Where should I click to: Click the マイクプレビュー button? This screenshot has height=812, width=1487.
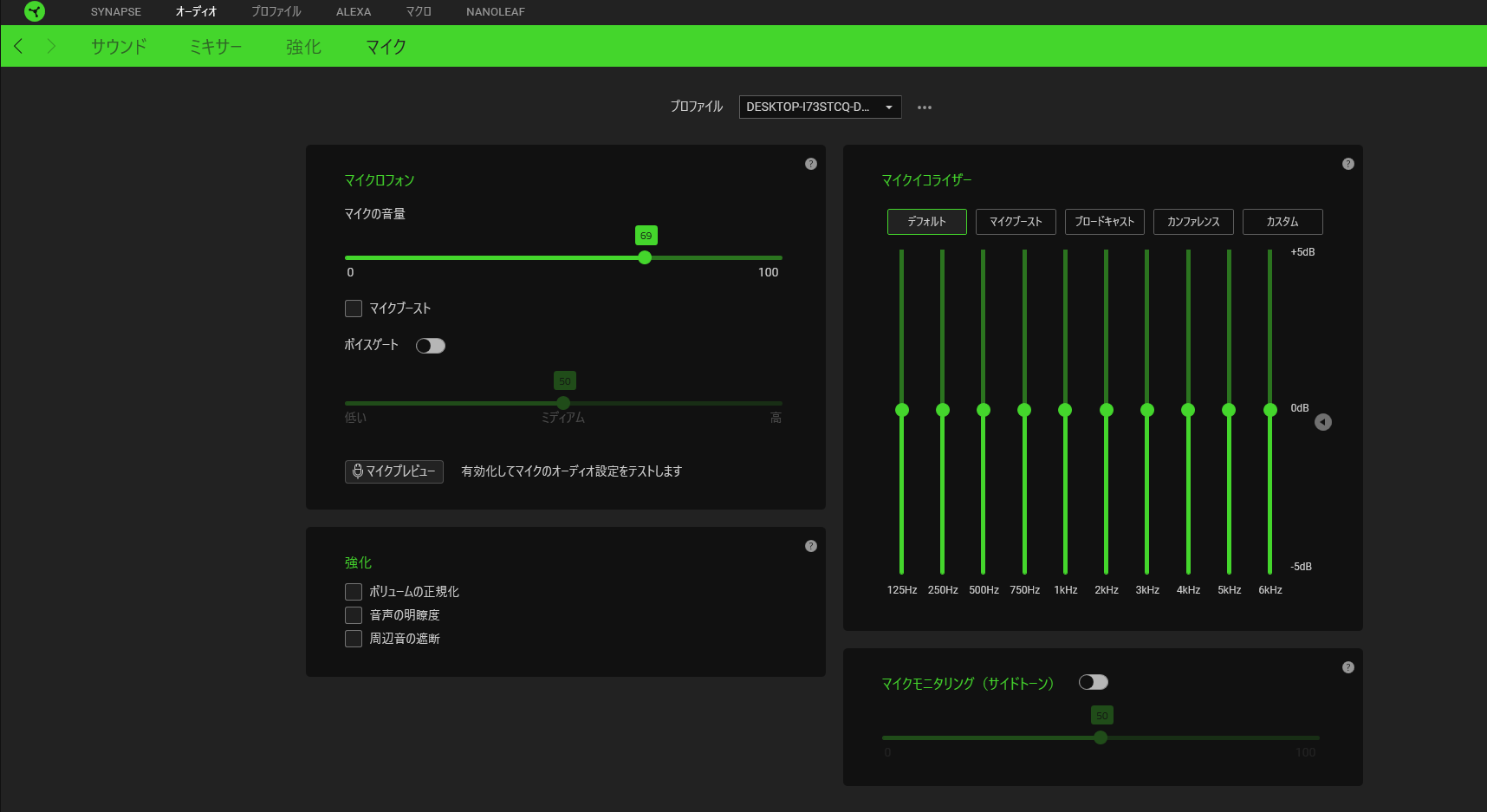click(x=394, y=471)
